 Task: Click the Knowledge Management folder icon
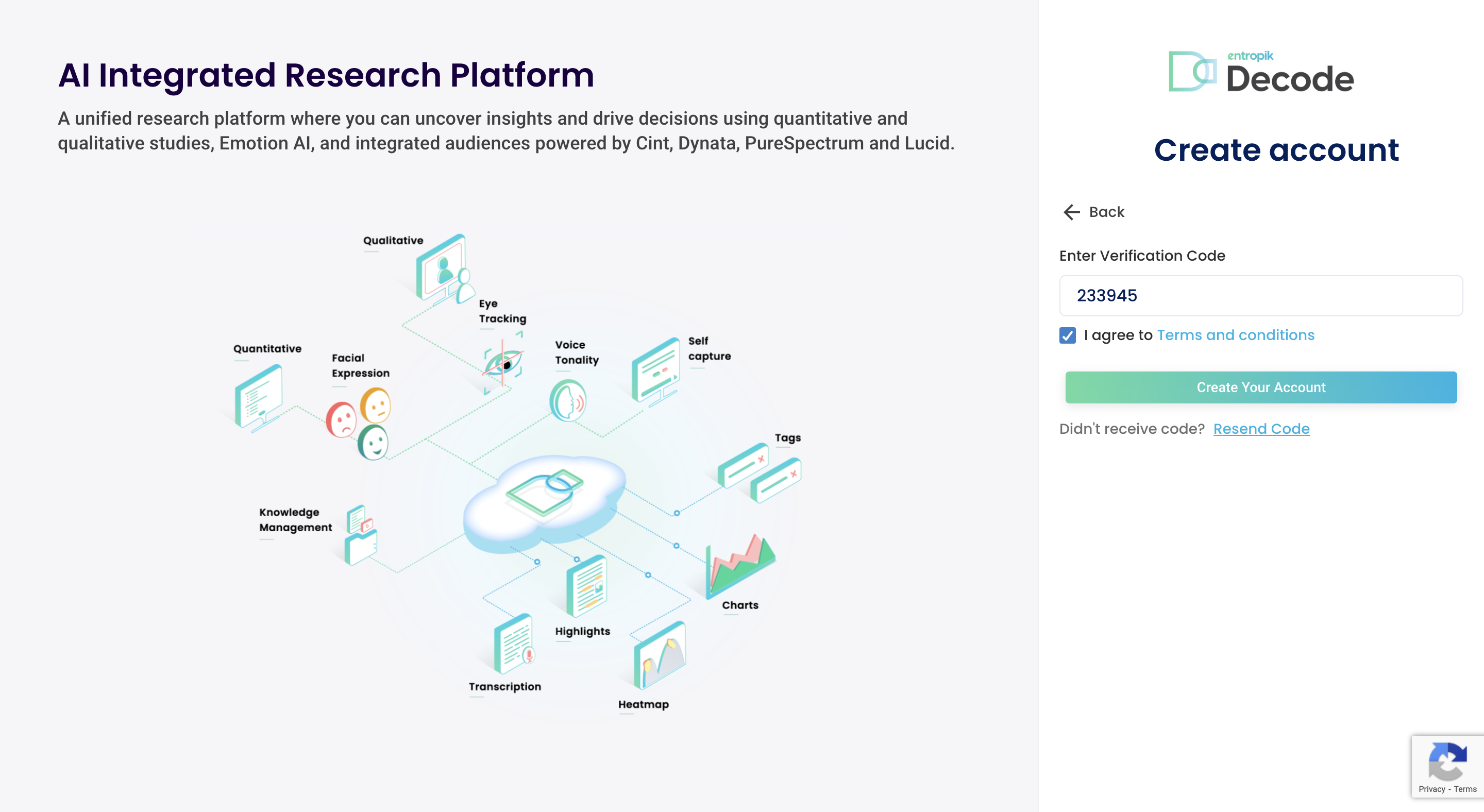[360, 535]
